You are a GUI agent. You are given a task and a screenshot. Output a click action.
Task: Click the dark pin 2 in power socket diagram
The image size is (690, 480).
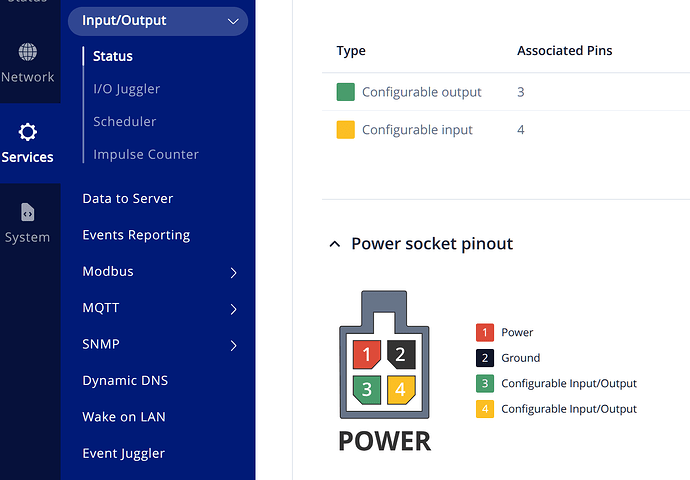[400, 354]
